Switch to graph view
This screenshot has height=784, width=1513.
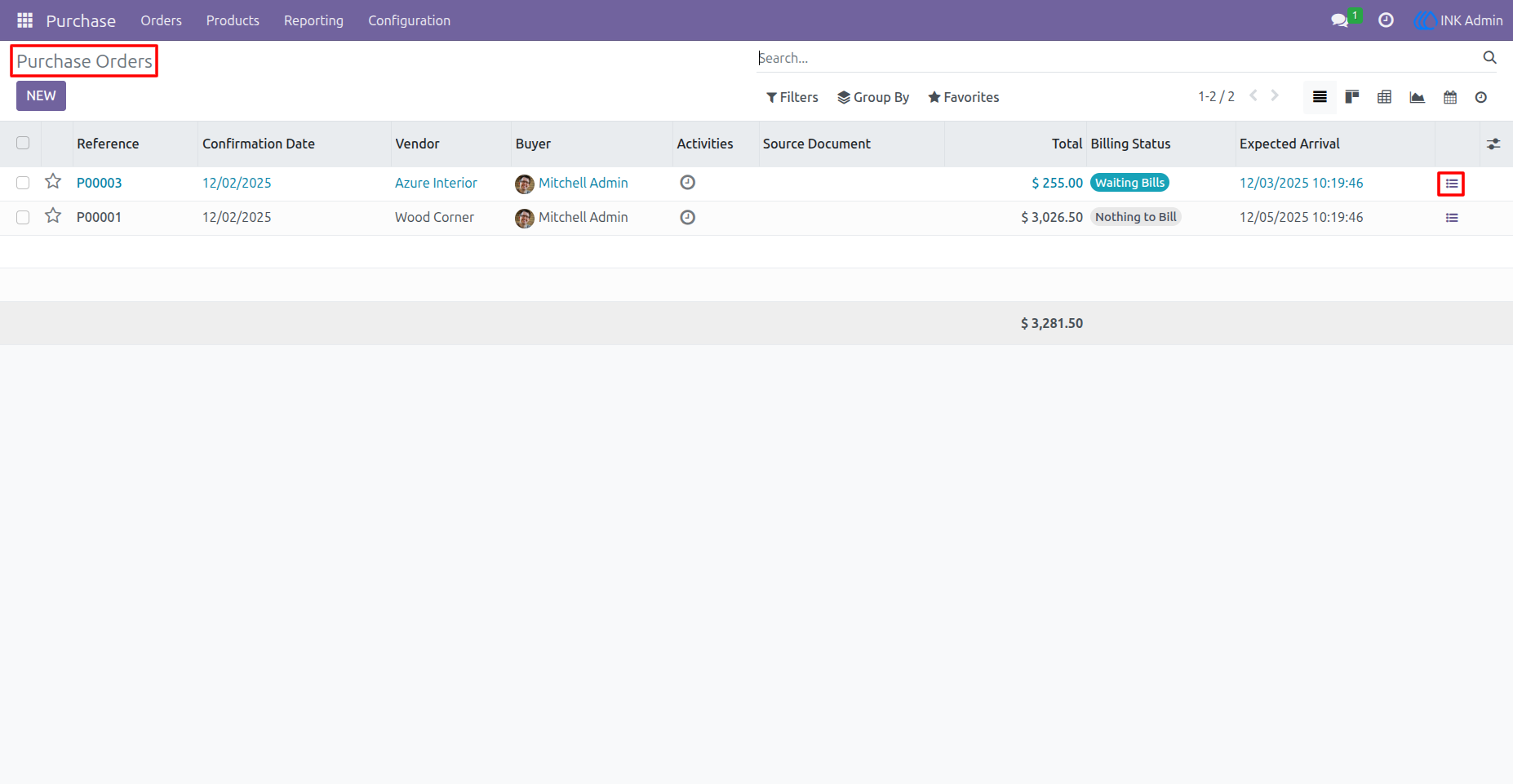[x=1418, y=97]
